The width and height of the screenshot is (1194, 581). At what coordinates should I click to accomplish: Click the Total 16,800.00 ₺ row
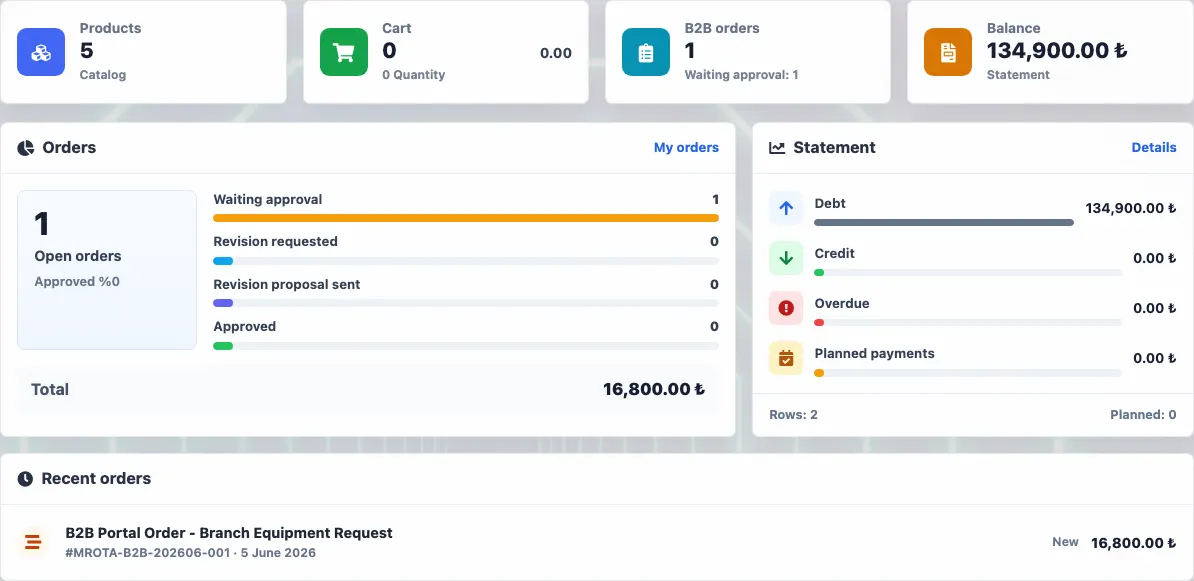tap(368, 389)
